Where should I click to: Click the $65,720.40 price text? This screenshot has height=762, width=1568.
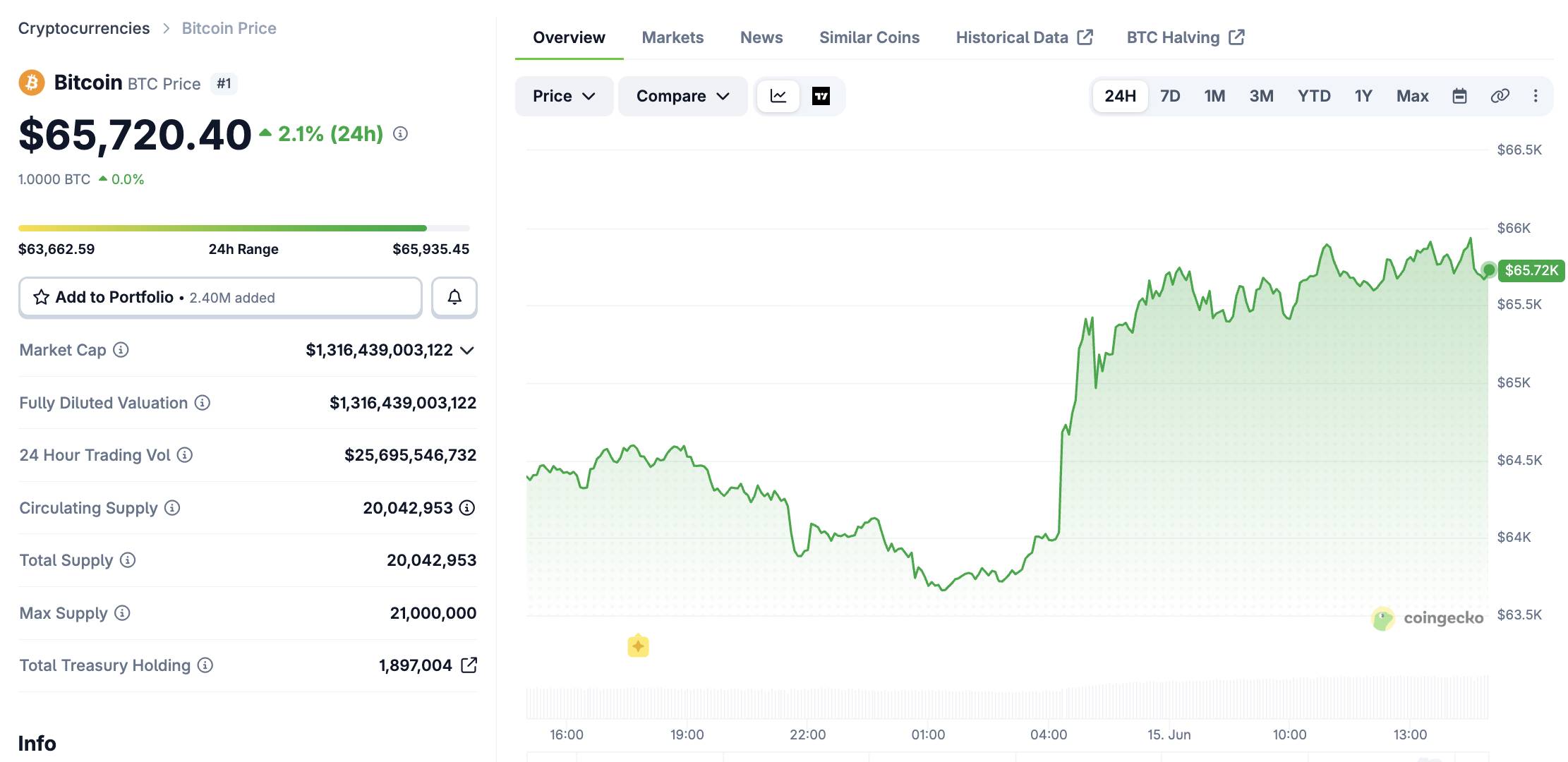click(x=135, y=134)
